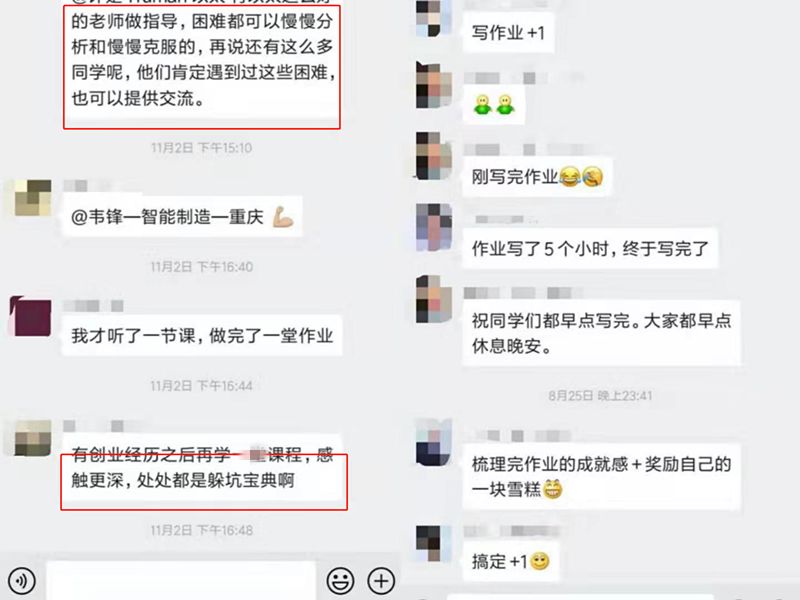Open the plus attachments menu
This screenshot has height=600, width=800.
point(381,581)
